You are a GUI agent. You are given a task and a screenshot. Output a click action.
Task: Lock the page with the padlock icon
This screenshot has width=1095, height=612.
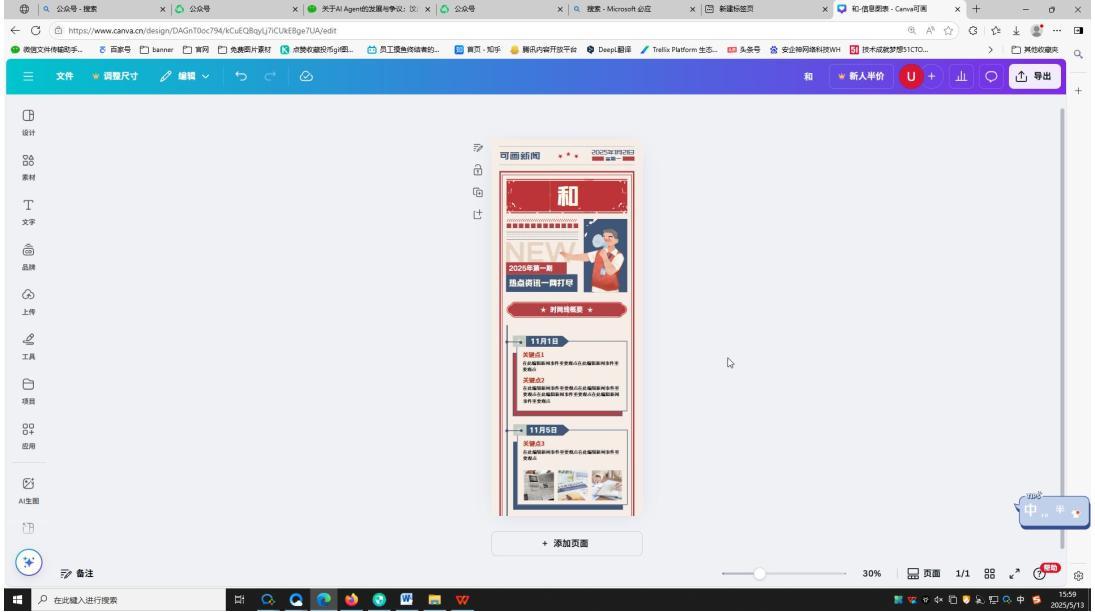[478, 170]
